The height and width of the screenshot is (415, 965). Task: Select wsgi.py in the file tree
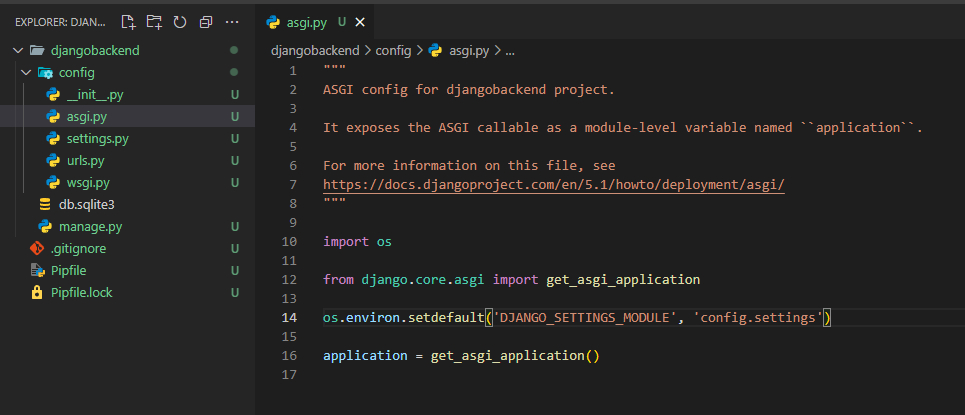click(x=88, y=182)
